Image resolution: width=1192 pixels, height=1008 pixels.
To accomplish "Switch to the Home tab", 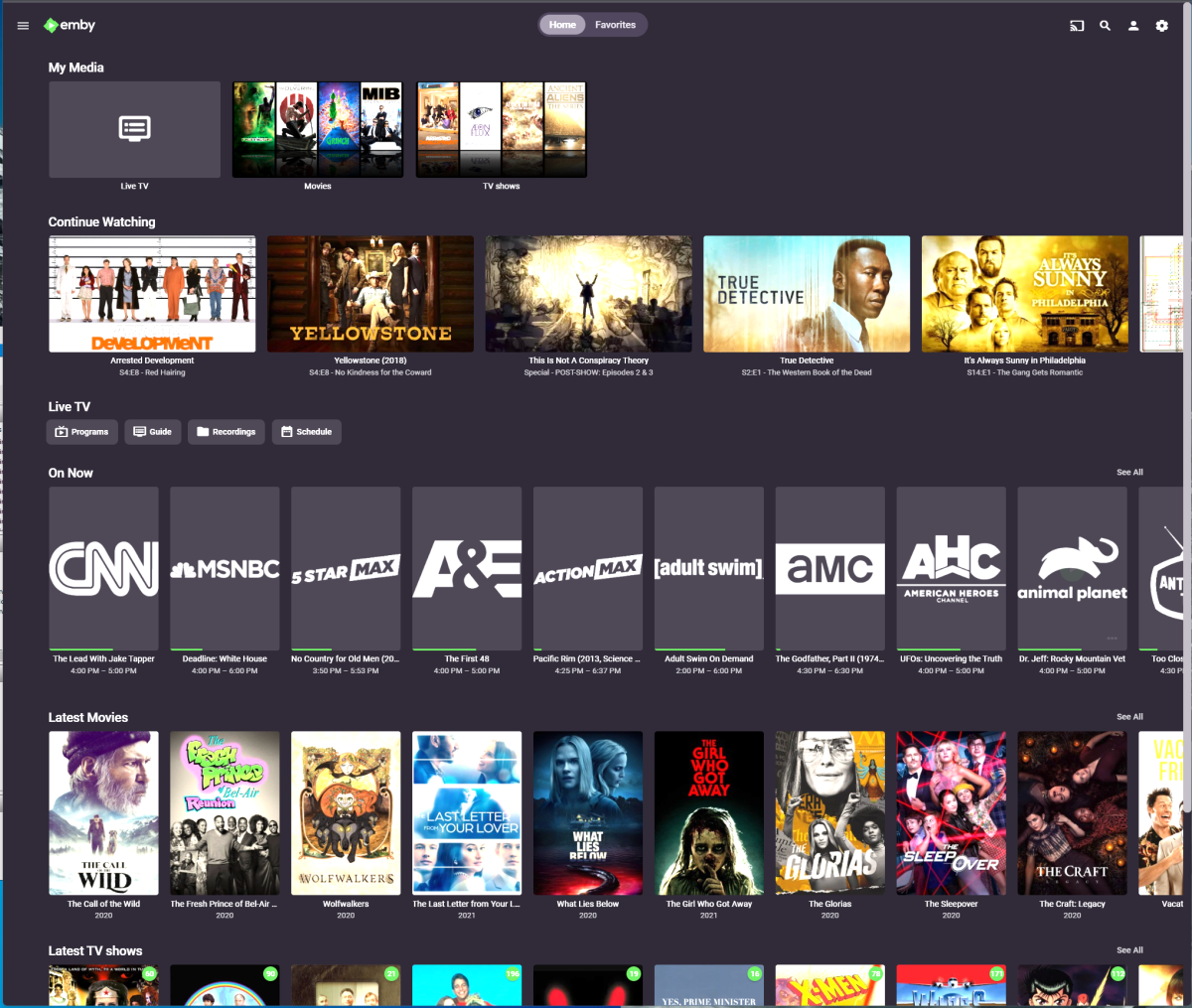I will click(x=562, y=25).
